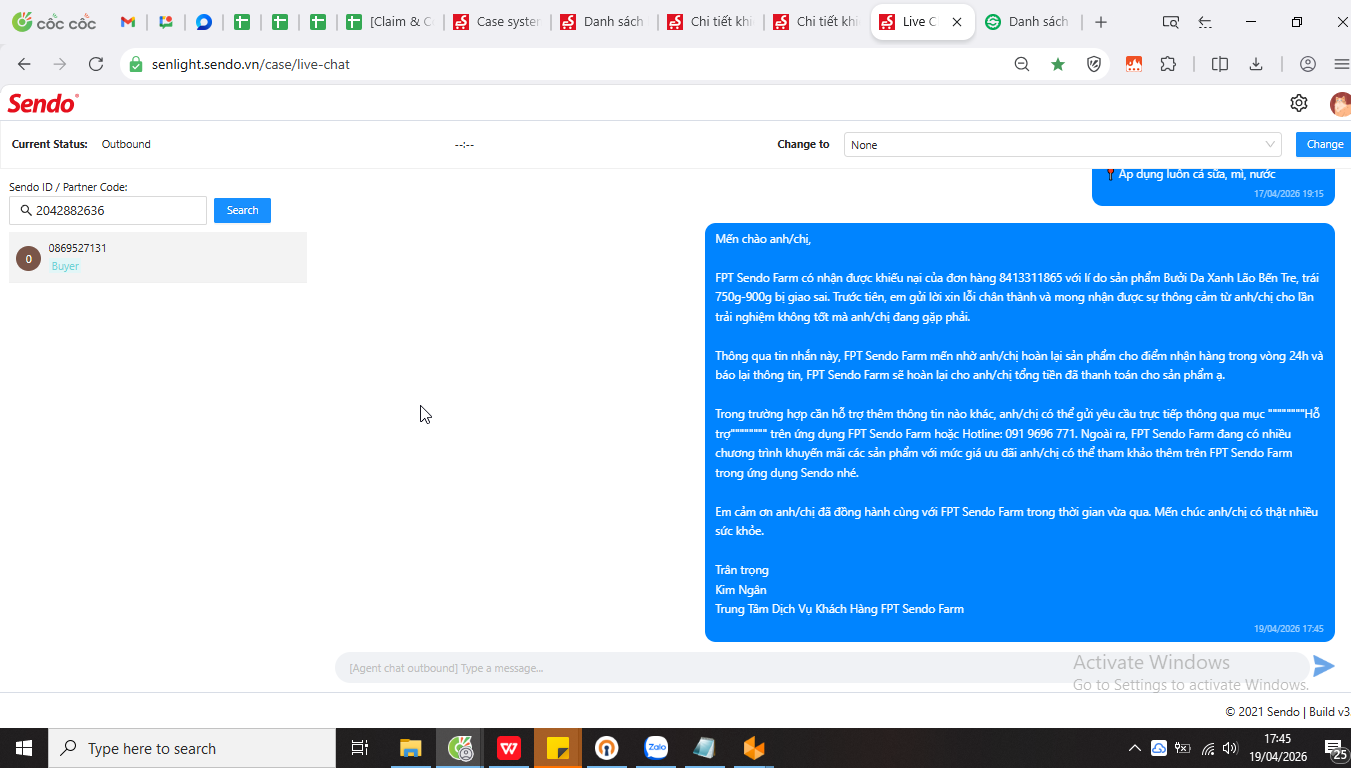Show hidden system tray icons
Image resolution: width=1351 pixels, height=768 pixels.
point(1134,748)
